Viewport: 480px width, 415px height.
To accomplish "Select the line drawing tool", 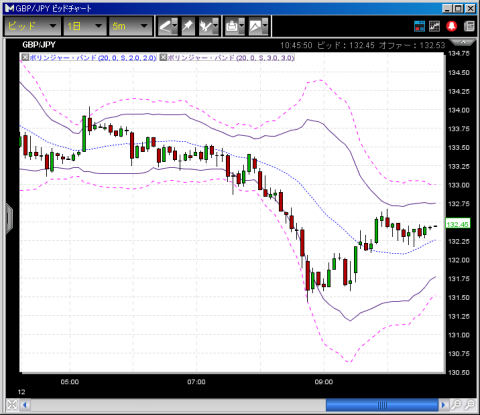I will (x=165, y=26).
